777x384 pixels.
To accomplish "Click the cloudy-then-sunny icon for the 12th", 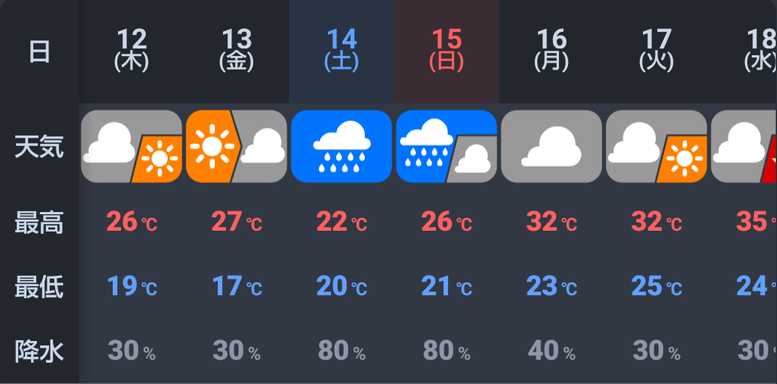I will [131, 146].
